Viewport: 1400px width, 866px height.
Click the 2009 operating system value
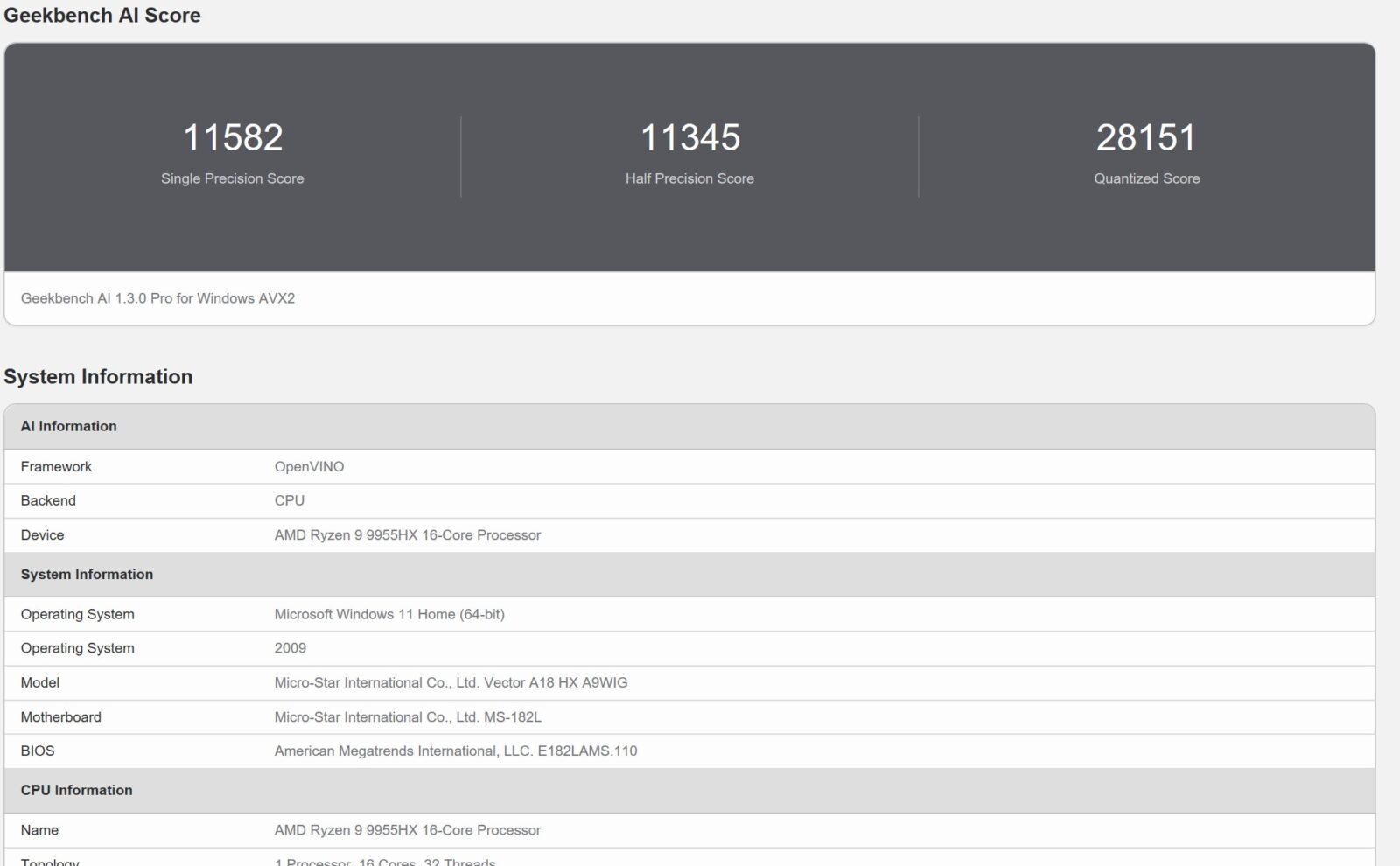[290, 648]
